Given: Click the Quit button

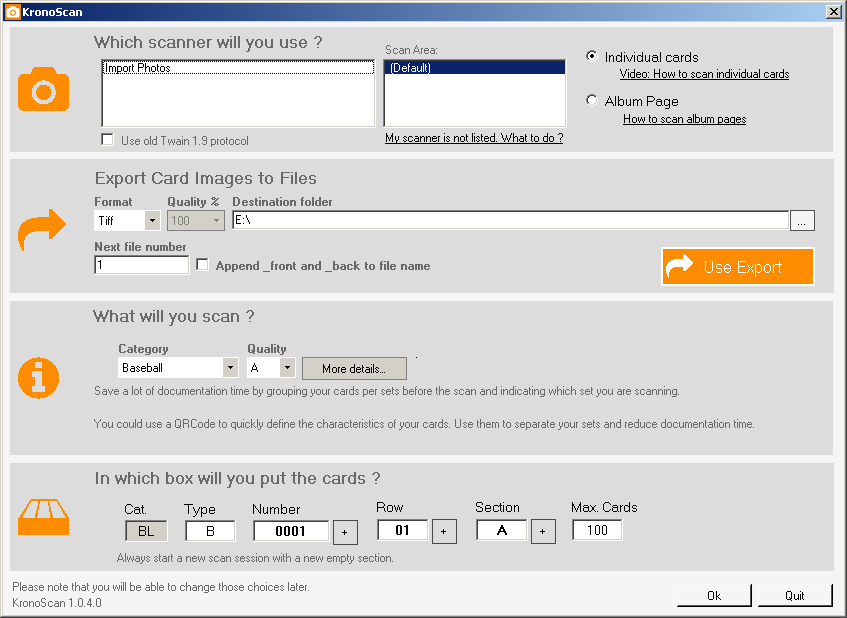Looking at the screenshot, I should click(x=795, y=595).
